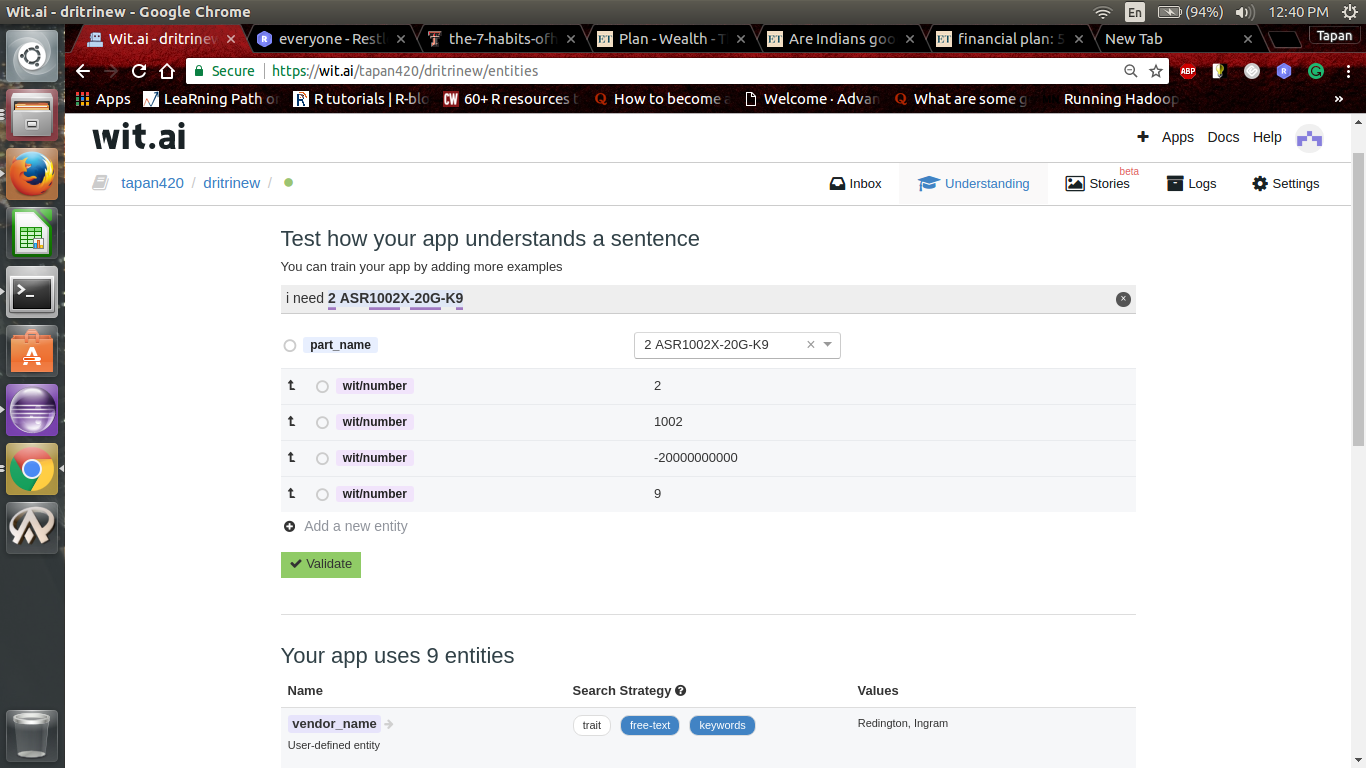Open the part_name value dropdown arrow
The width and height of the screenshot is (1366, 768).
(828, 345)
